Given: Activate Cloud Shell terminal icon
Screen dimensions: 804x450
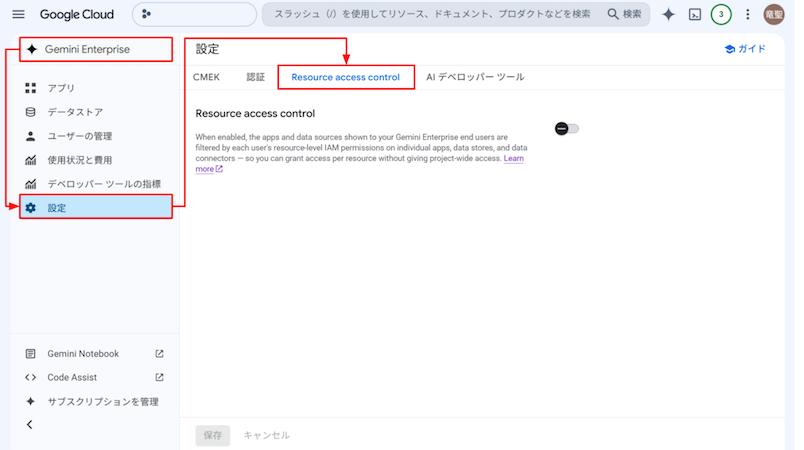Looking at the screenshot, I should (695, 14).
